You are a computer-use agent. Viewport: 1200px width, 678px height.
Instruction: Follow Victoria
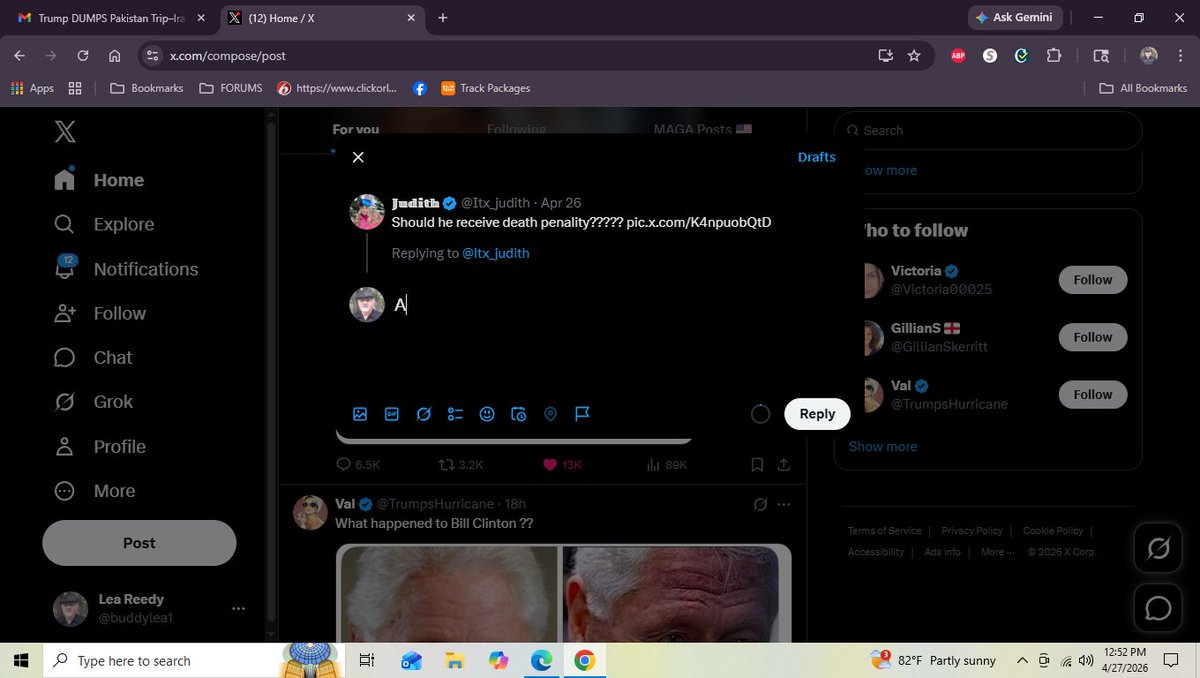[x=1093, y=280]
